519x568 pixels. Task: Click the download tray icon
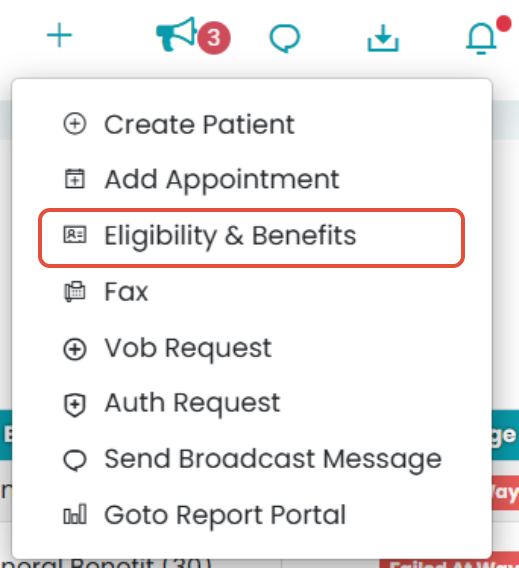383,38
